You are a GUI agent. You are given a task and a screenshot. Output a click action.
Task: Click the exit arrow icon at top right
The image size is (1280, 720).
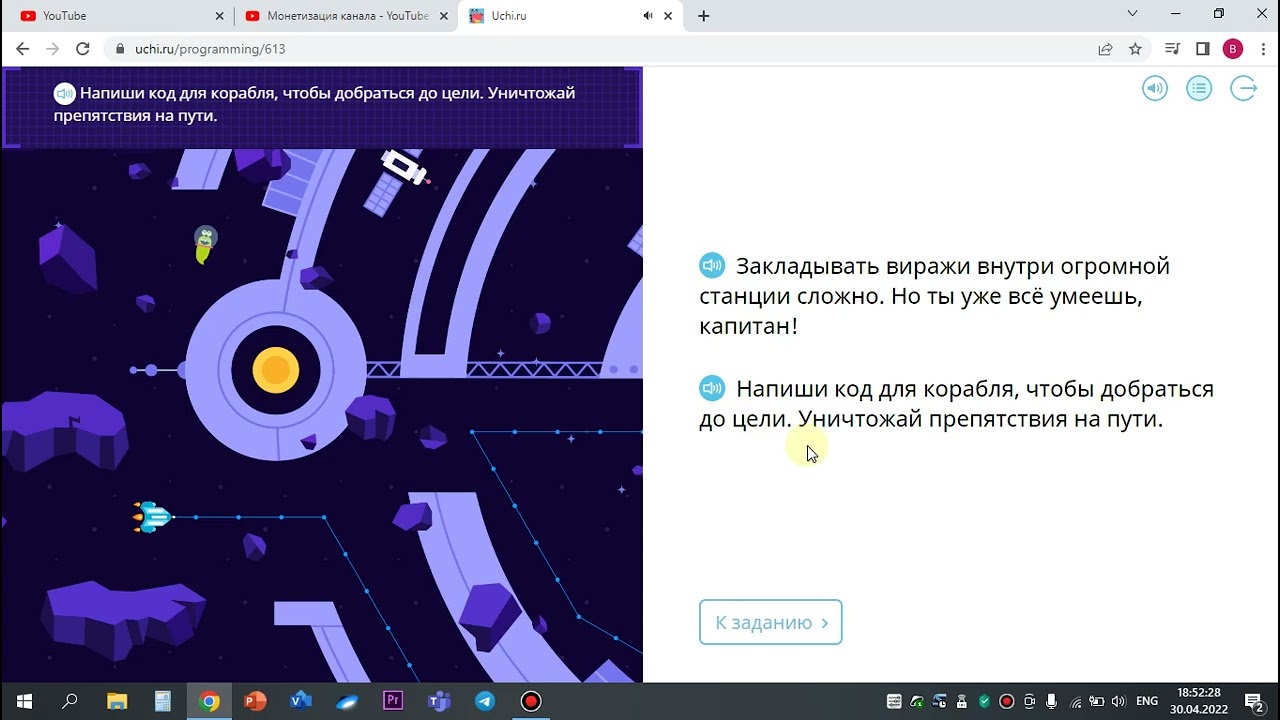(x=1243, y=89)
